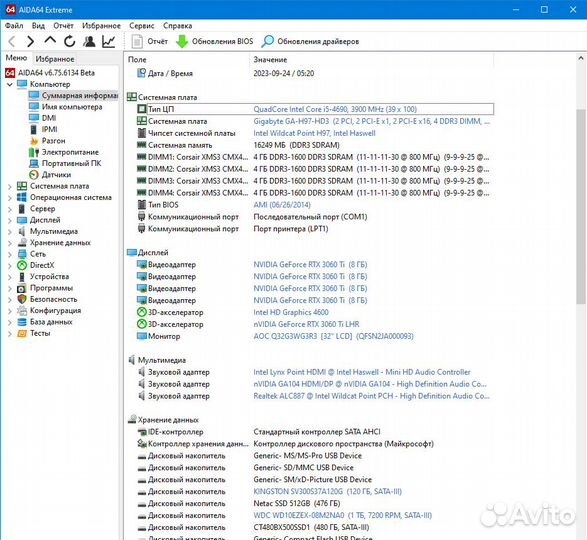This screenshot has height=540, width=587.
Task: Open the WDC WD10EZEX-08M2NA0 drive link
Action: pos(343,515)
